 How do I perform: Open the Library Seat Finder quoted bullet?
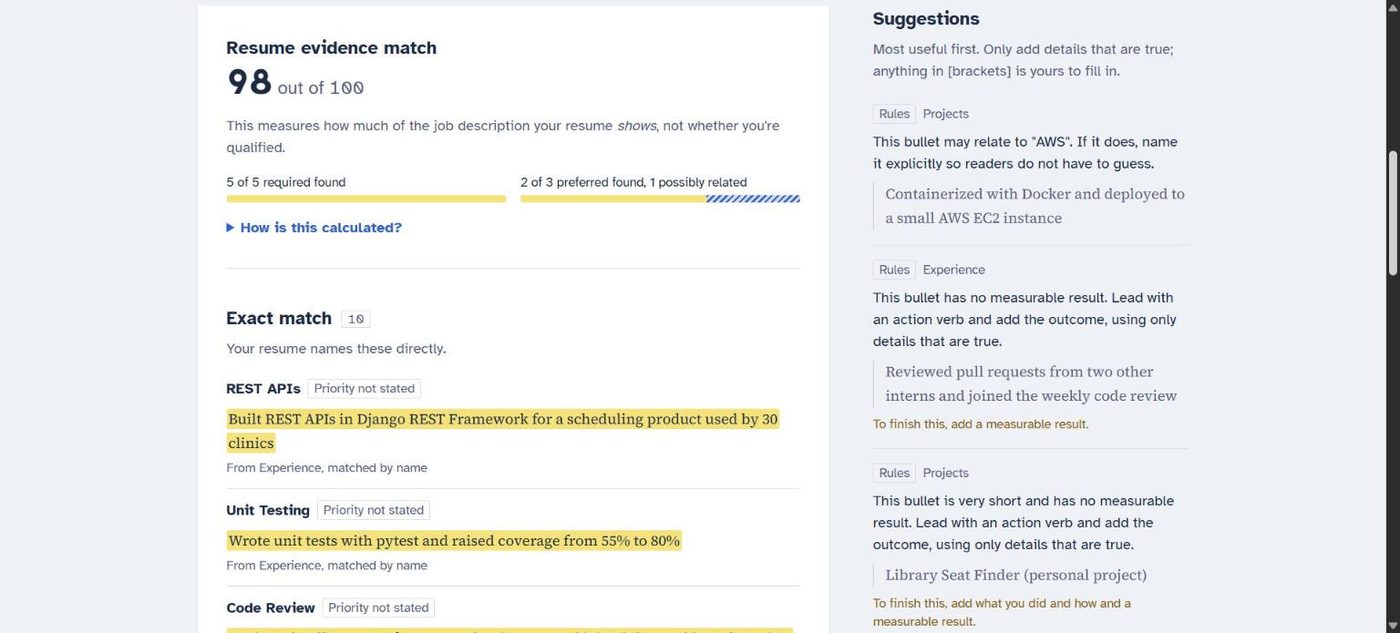[1016, 575]
